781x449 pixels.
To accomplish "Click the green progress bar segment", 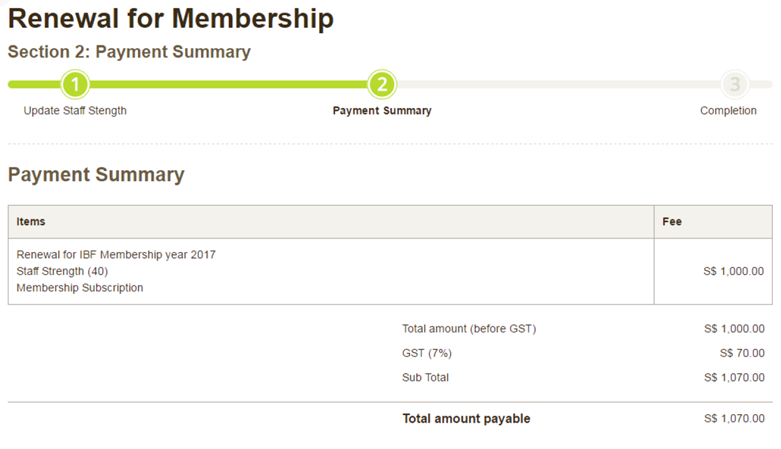I will click(x=228, y=85).
